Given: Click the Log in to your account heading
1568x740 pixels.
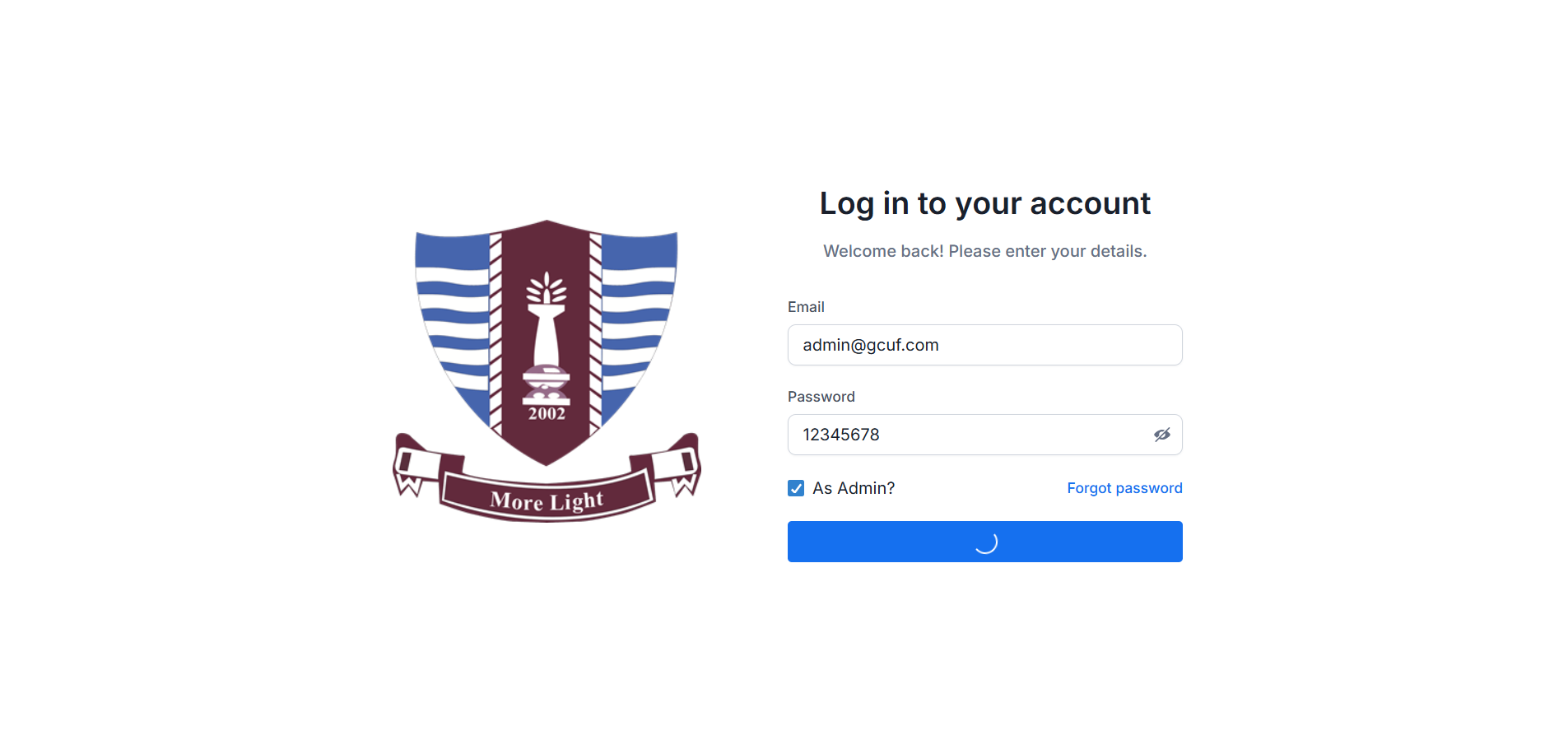Looking at the screenshot, I should pyautogui.click(x=984, y=203).
